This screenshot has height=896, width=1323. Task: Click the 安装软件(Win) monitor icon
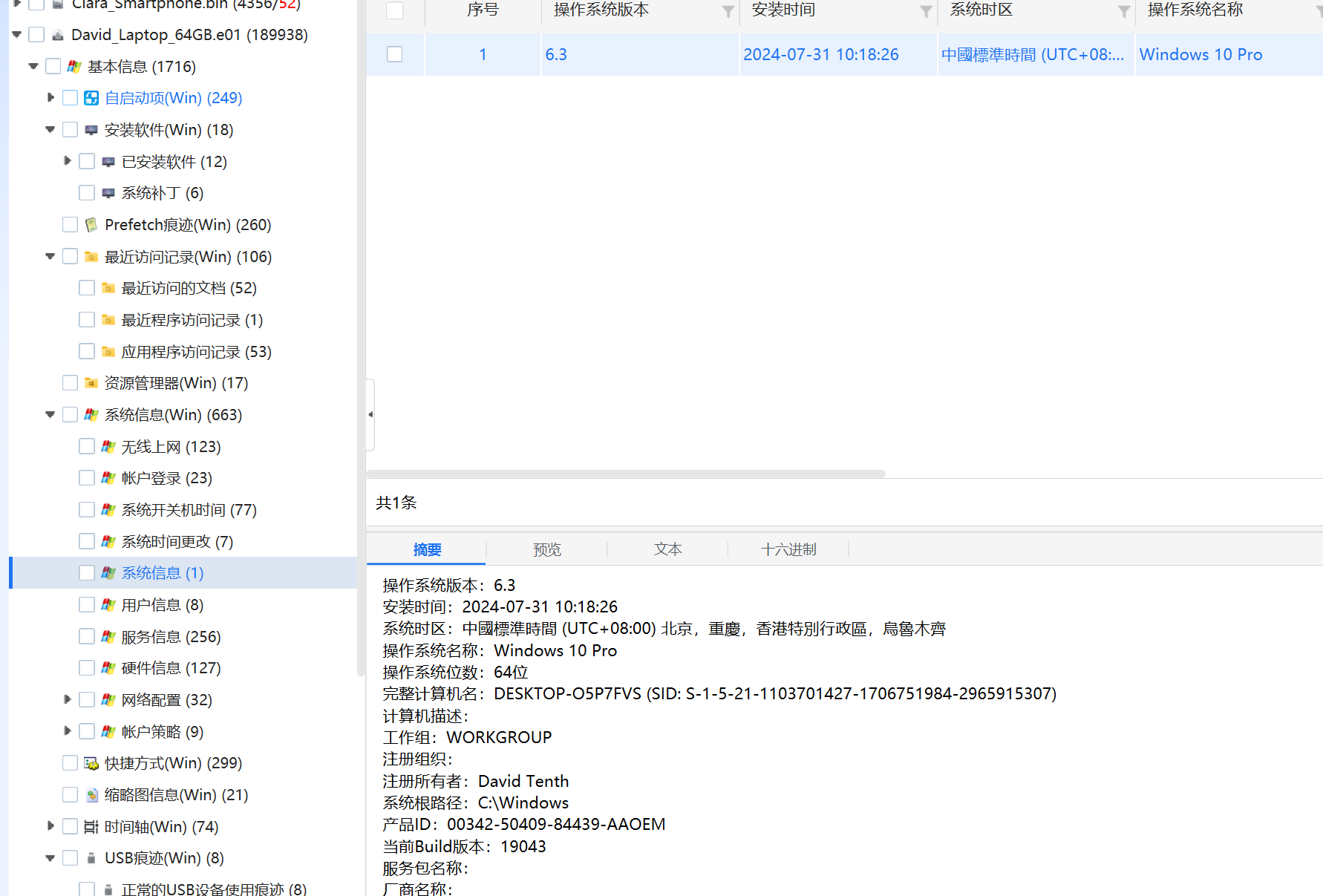click(x=91, y=130)
